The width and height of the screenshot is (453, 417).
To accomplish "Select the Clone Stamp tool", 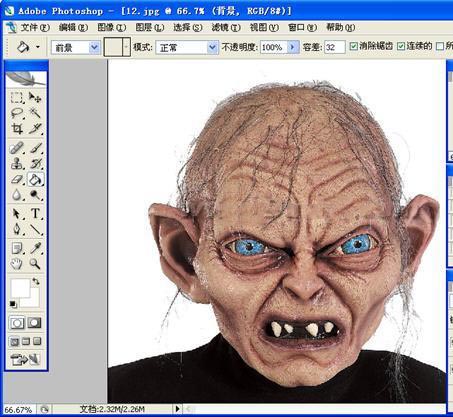I will (17, 164).
